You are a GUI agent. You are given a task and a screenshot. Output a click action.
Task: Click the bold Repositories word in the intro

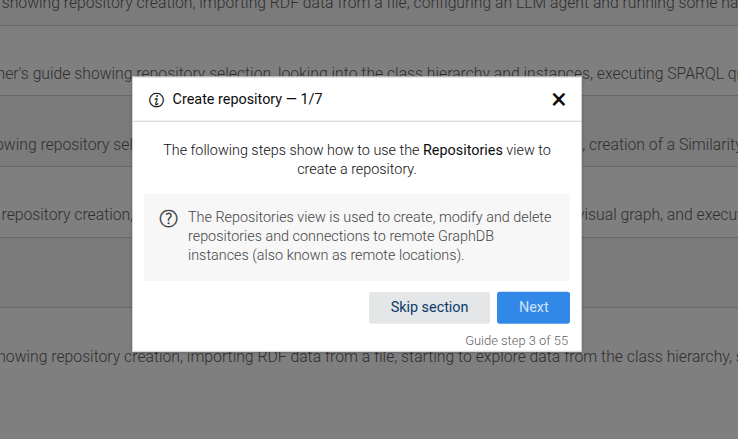(x=462, y=150)
